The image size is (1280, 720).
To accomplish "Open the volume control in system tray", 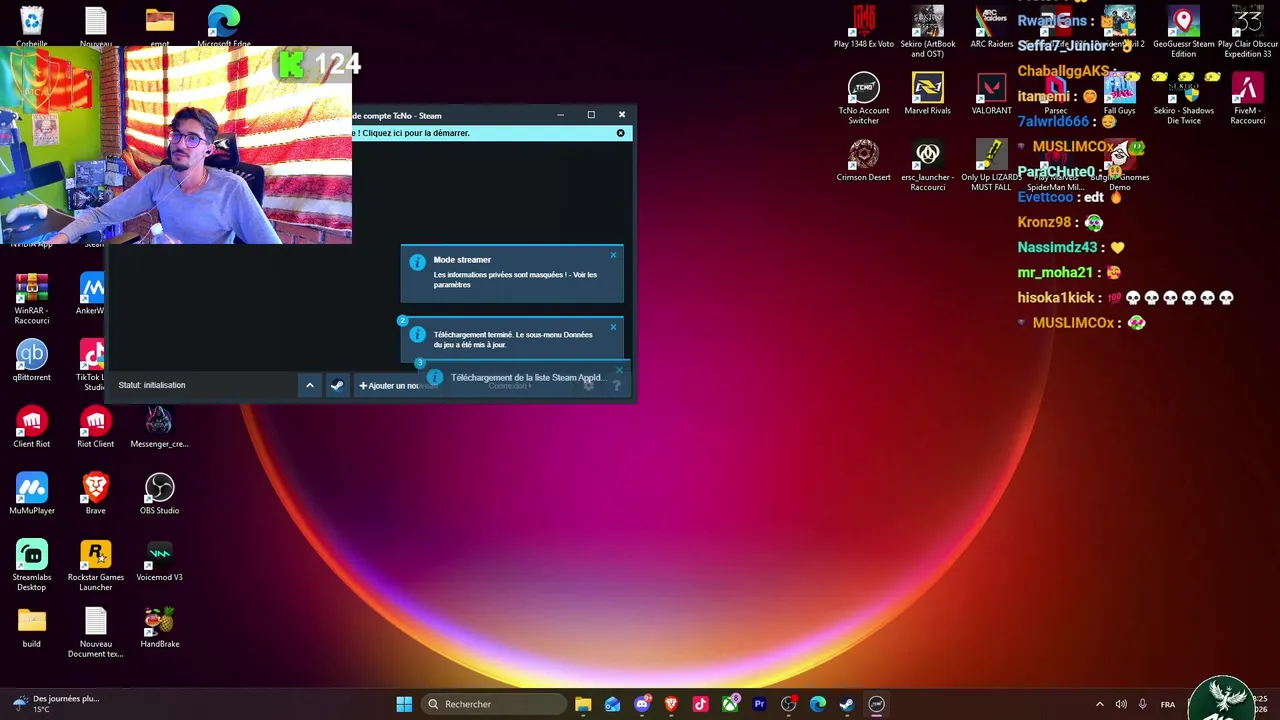I will pyautogui.click(x=1121, y=704).
